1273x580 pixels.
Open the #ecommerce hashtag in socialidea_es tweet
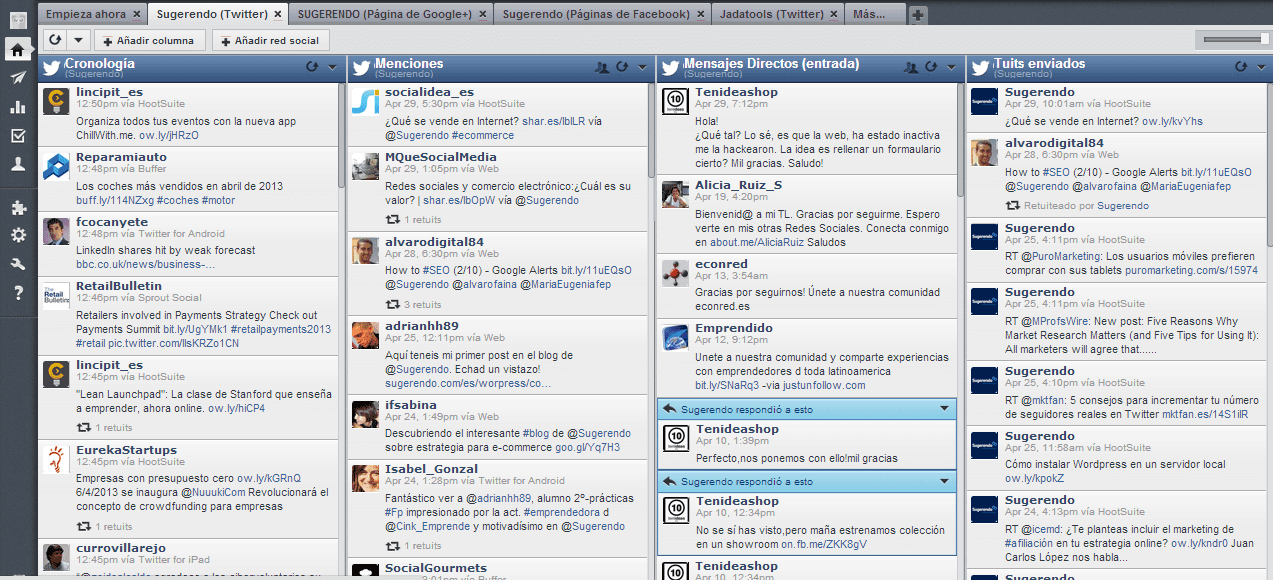(x=485, y=135)
